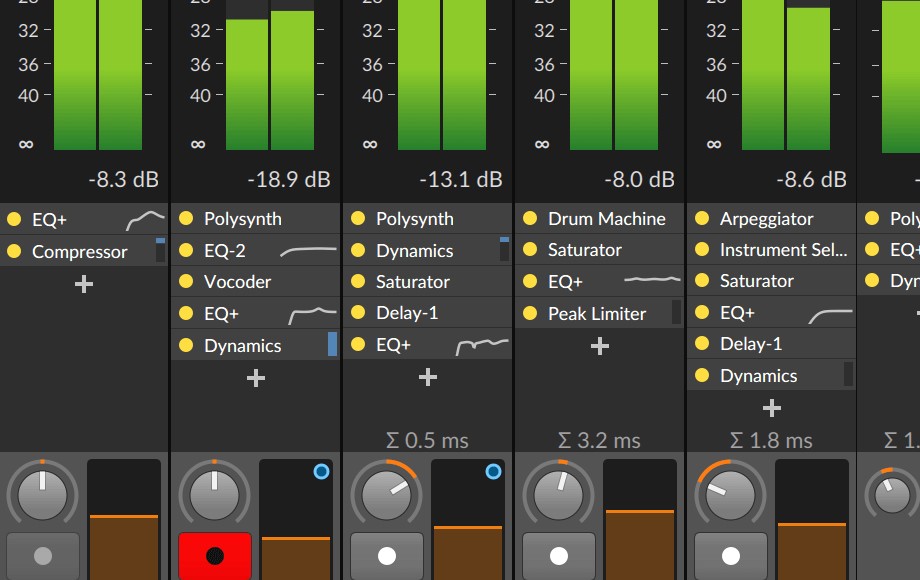Click the EQ+ curve below Saturator in the Drum Machine track
Screen dimensions: 920x580
click(651, 282)
